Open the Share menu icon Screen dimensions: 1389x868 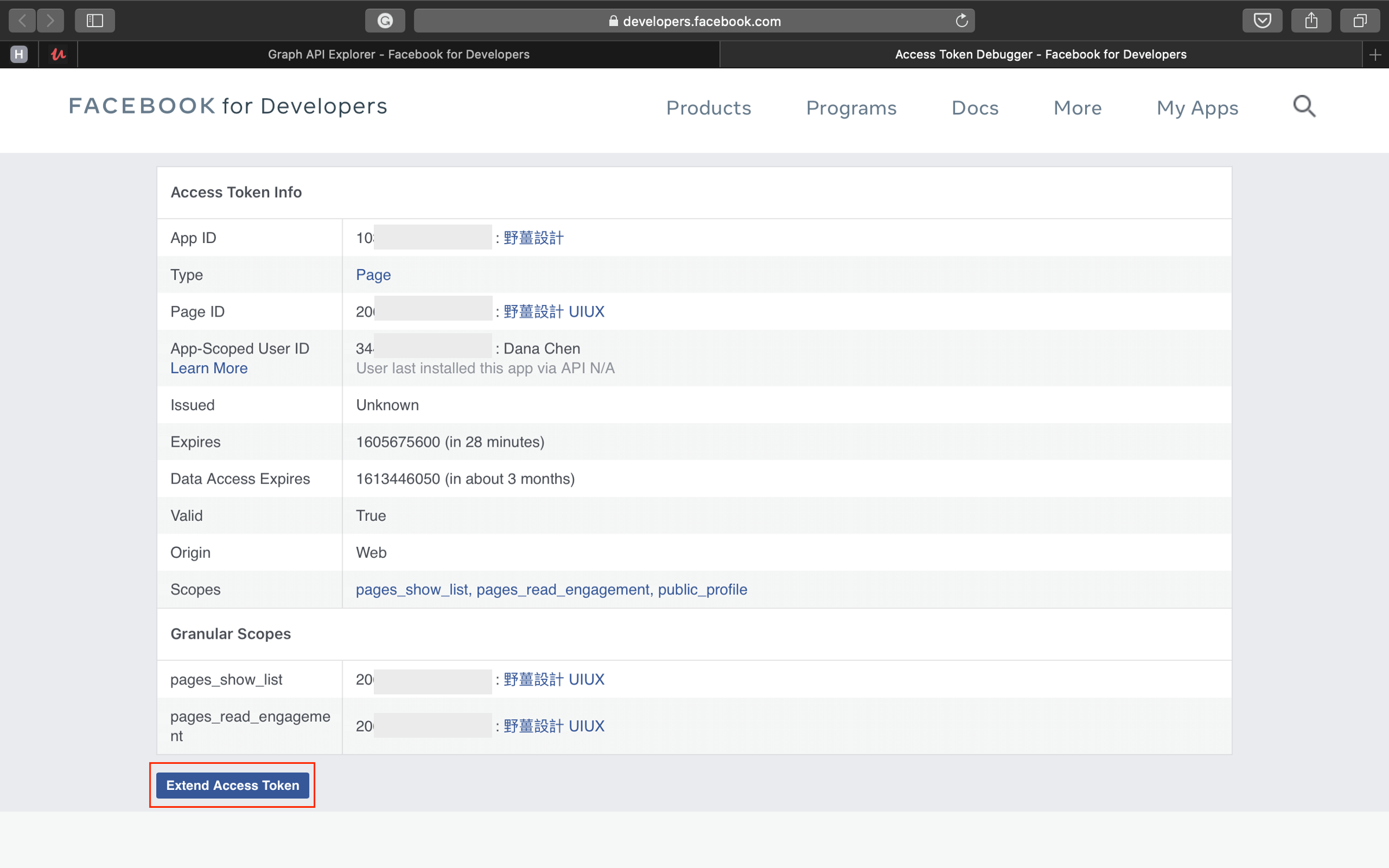coord(1311,21)
